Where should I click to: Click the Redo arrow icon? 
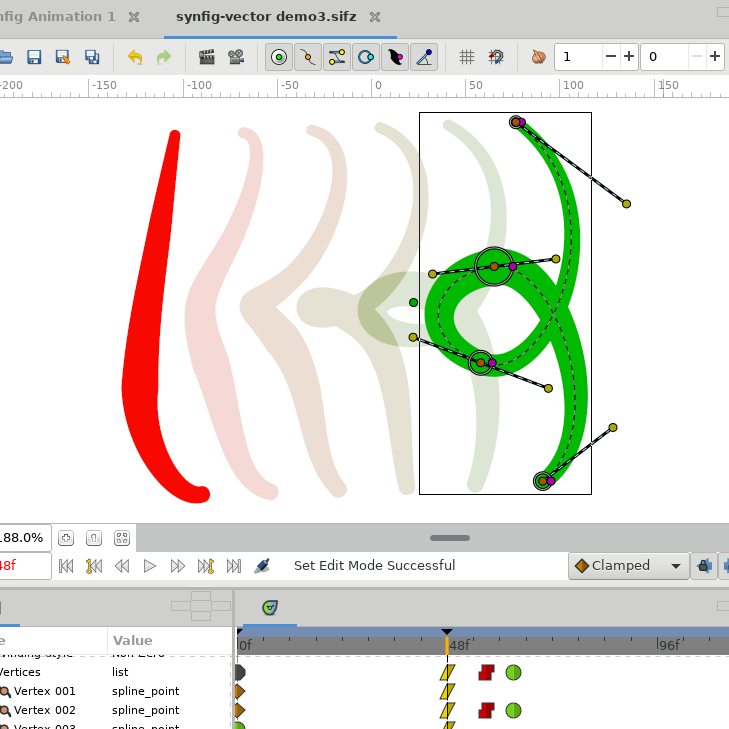click(x=164, y=57)
